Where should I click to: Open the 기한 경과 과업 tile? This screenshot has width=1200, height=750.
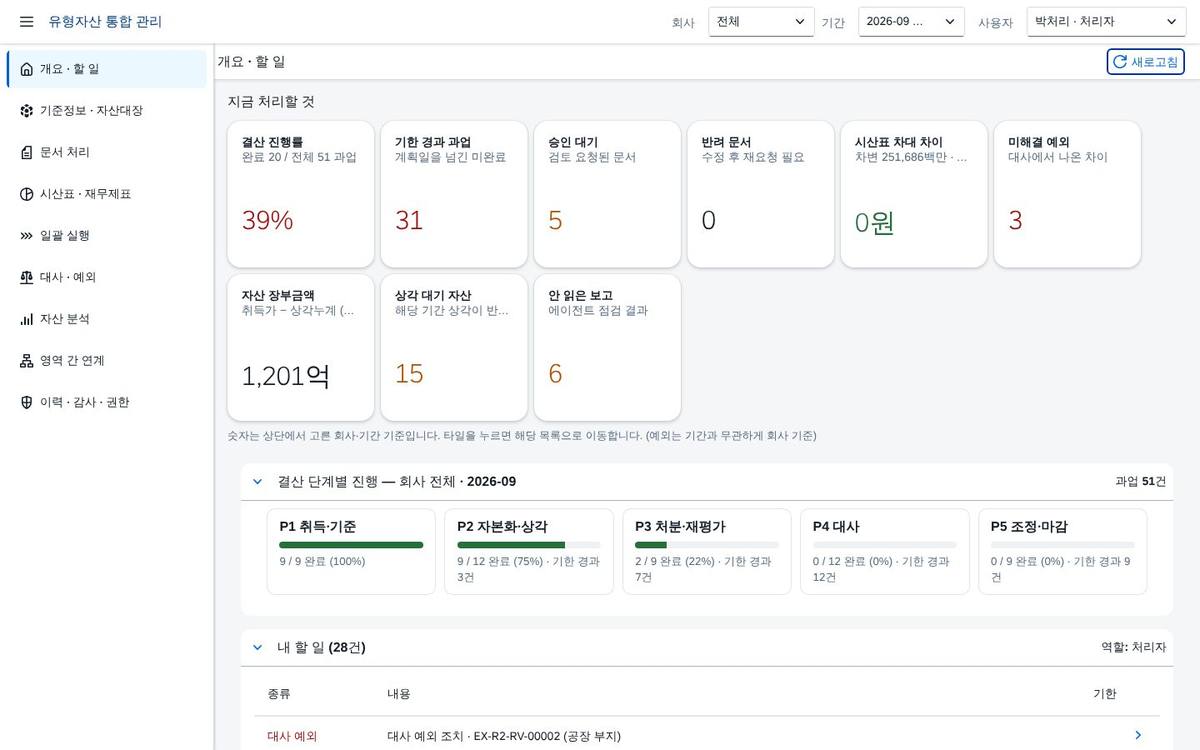(x=454, y=194)
